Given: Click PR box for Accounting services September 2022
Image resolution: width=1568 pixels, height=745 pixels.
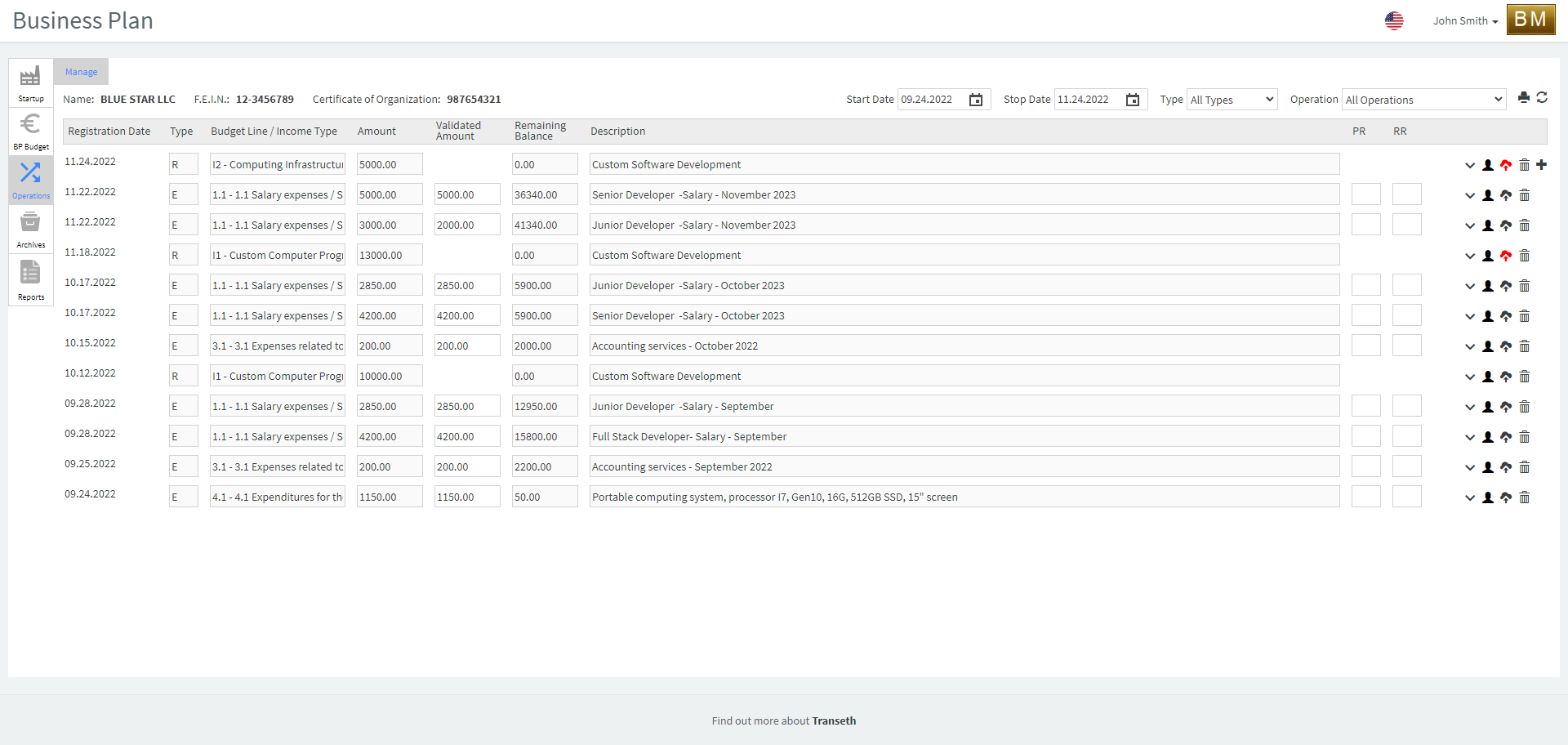Looking at the screenshot, I should (1366, 466).
